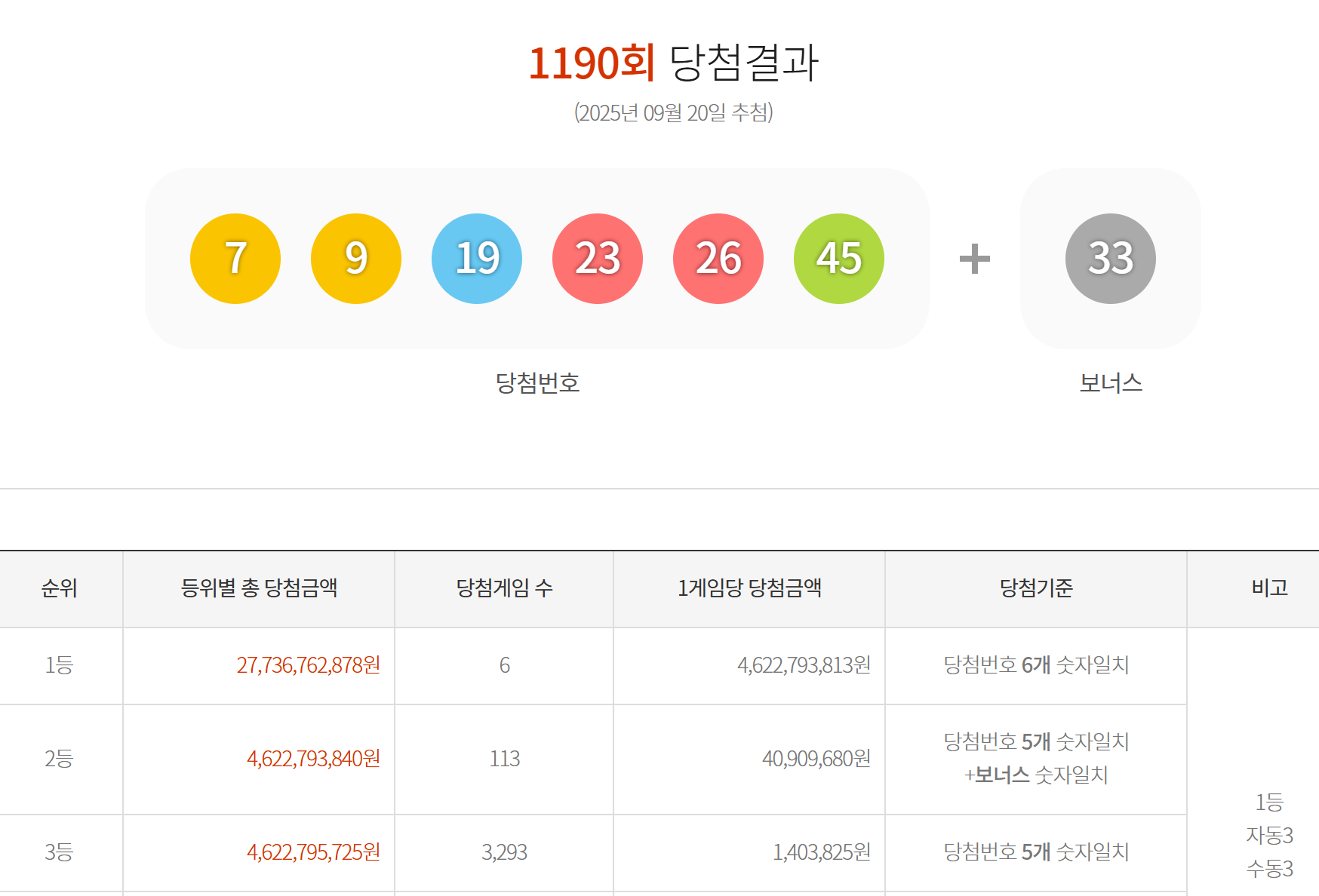
Task: Click the 3등 total prize 4,622,795,725원
Action: pyautogui.click(x=313, y=852)
